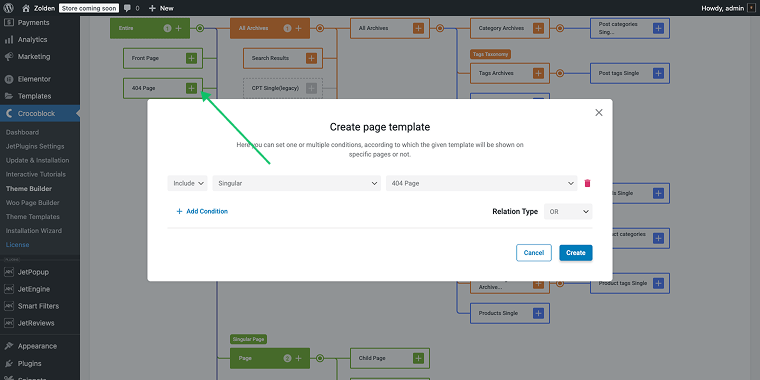
Task: Add template on Tags Archives plus
Action: pos(538,73)
